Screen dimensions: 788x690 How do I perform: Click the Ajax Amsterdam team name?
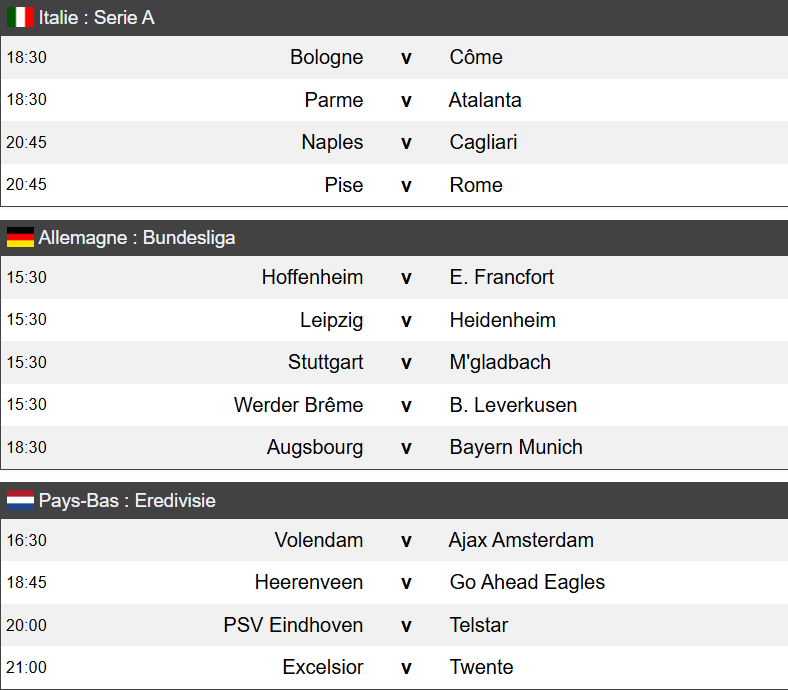521,540
